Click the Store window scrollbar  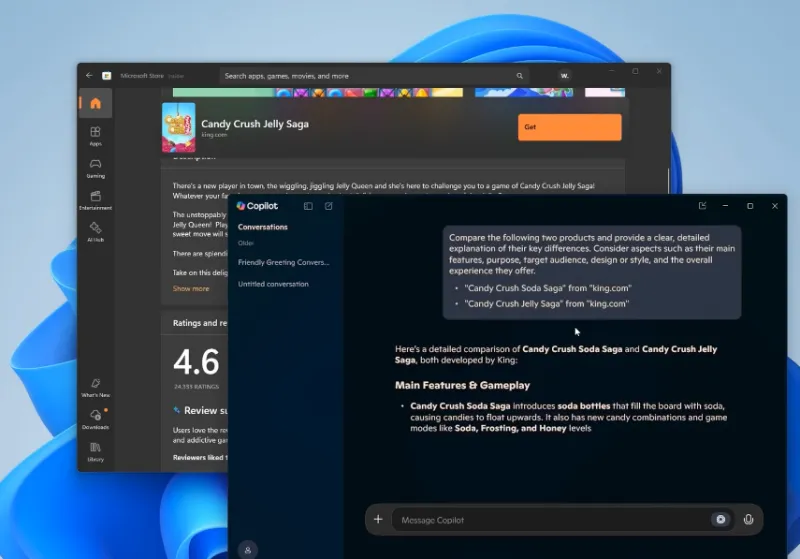[668, 180]
